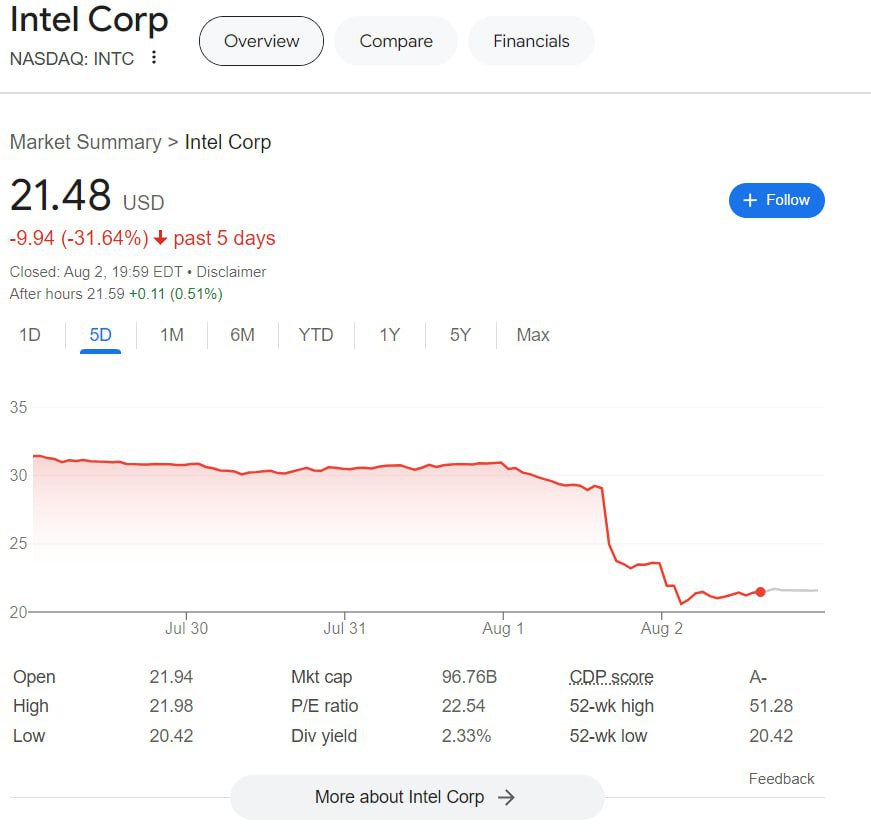Choose the 5D chart range
Image resolution: width=871 pixels, height=840 pixels.
[x=100, y=335]
